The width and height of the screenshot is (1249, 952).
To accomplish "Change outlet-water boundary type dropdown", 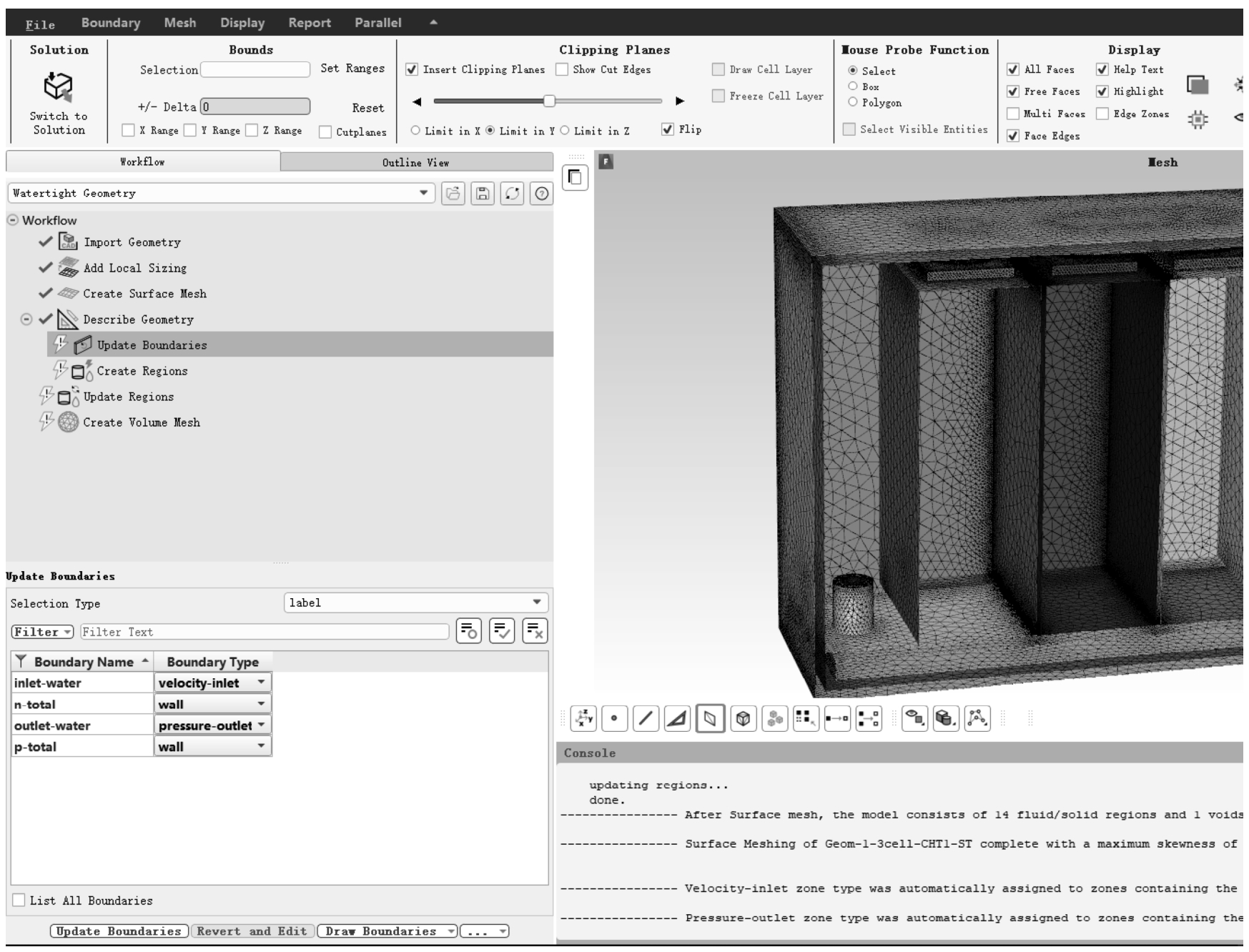I will 212,725.
